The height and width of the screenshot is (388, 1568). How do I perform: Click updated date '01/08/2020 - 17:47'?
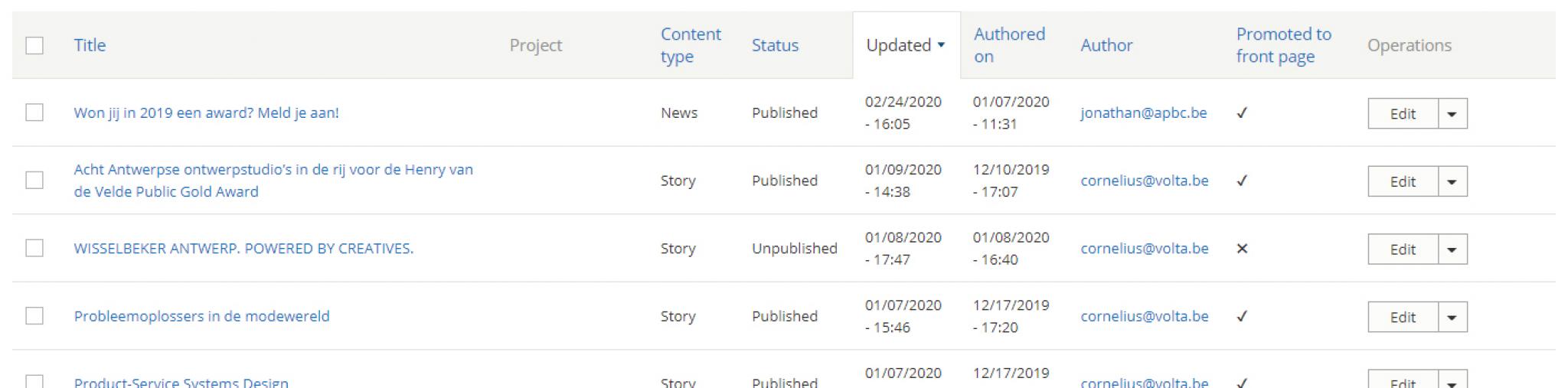pos(903,249)
